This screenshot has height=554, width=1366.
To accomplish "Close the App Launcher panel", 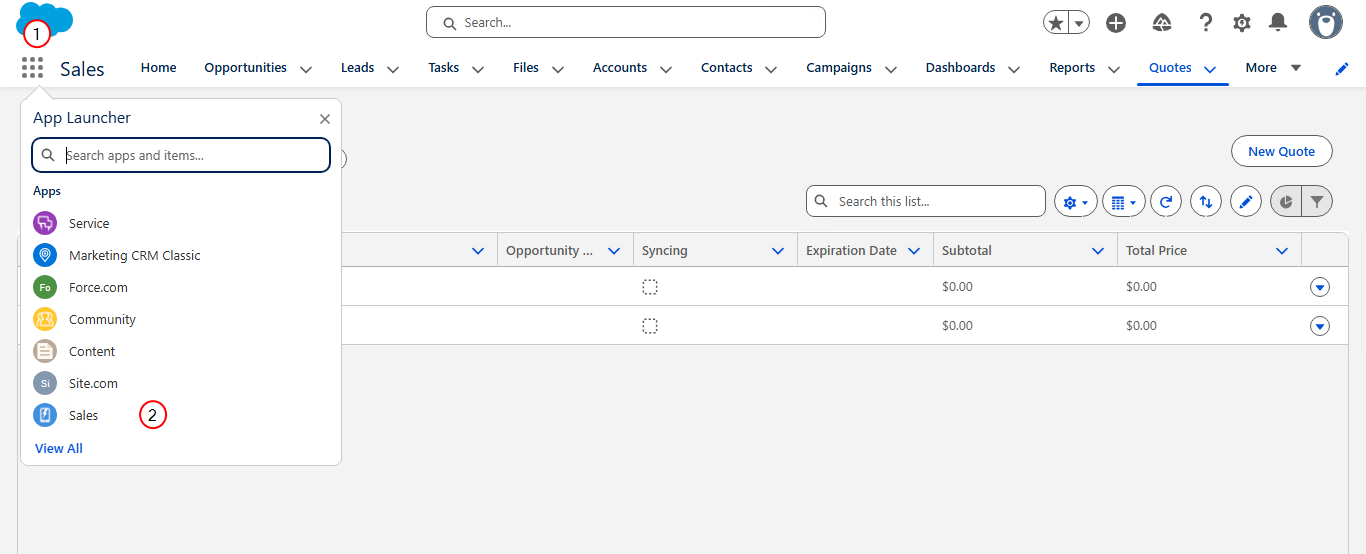I will pos(325,118).
